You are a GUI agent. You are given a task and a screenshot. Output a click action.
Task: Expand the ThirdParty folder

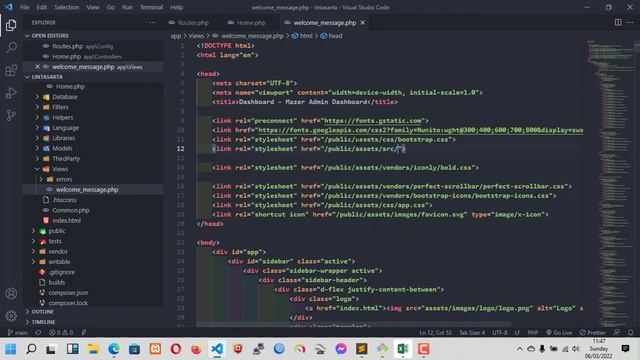point(66,158)
